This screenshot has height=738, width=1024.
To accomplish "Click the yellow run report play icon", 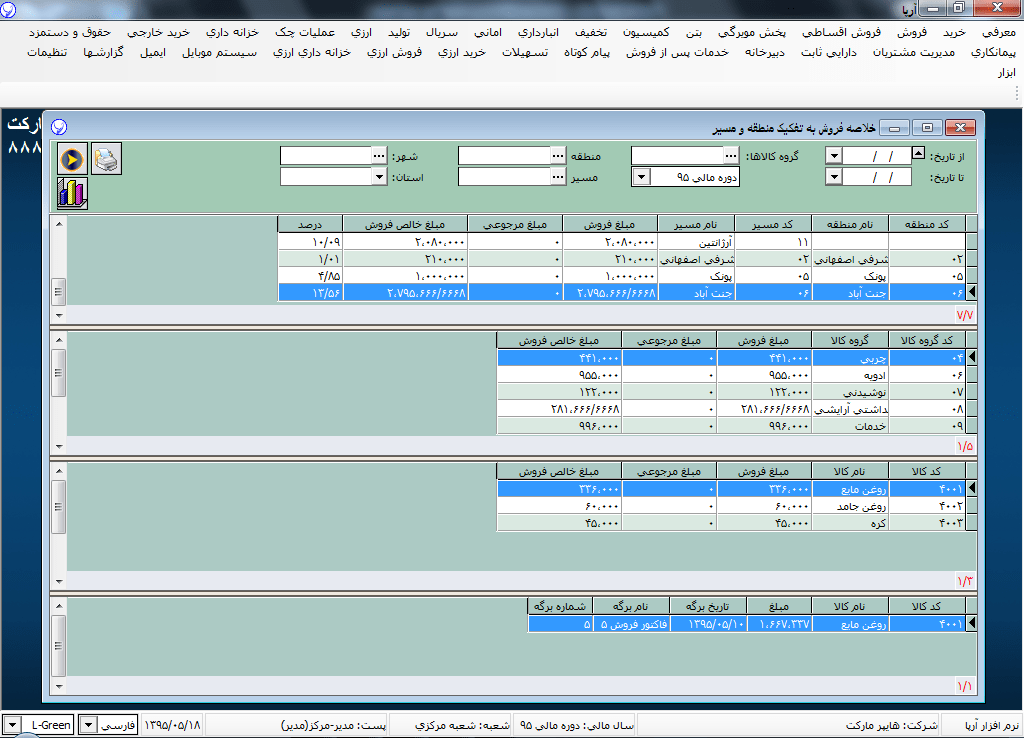I will click(x=71, y=158).
